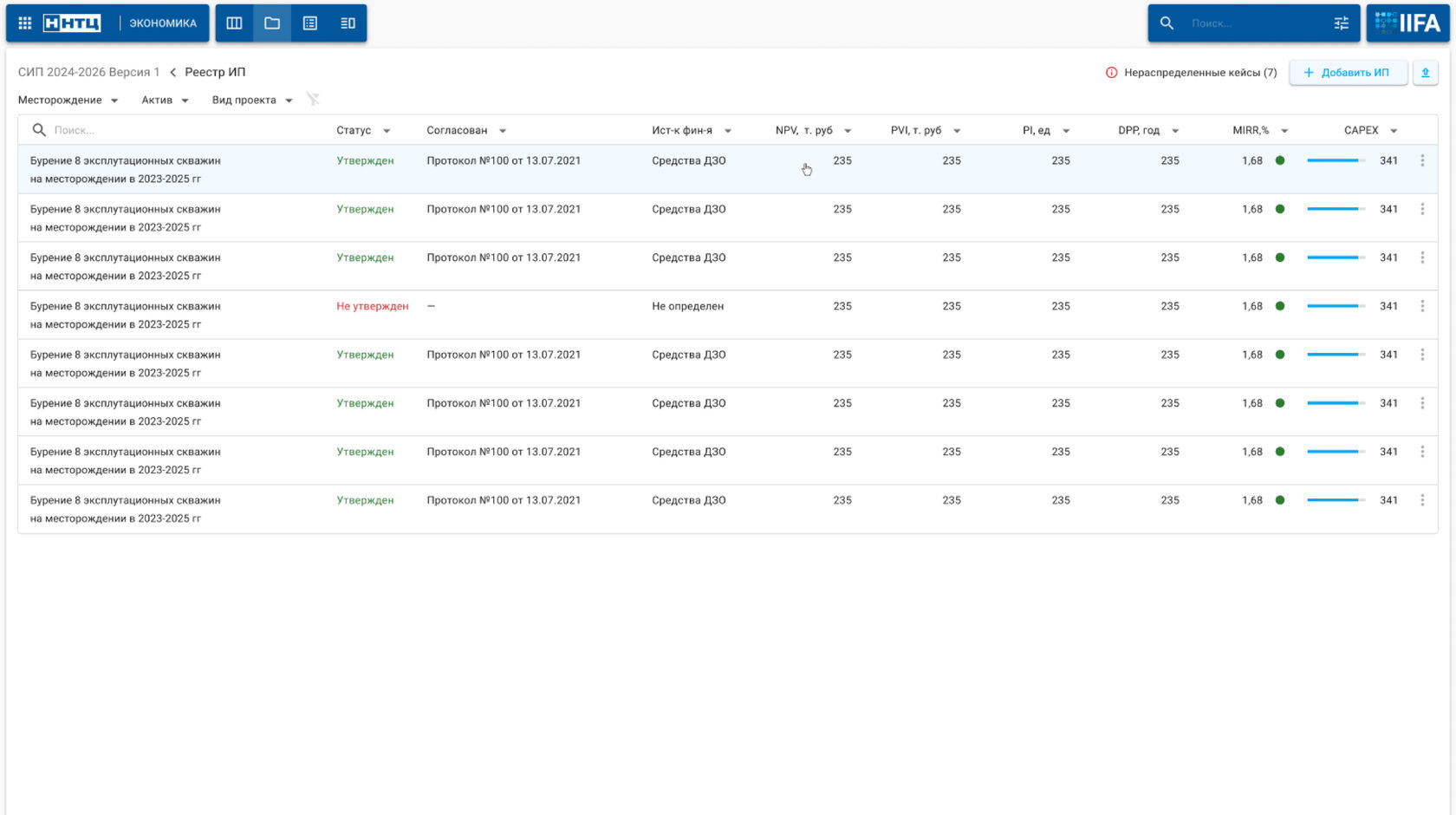Click CAPEX progress bar in Не утвержден row

click(x=1336, y=306)
